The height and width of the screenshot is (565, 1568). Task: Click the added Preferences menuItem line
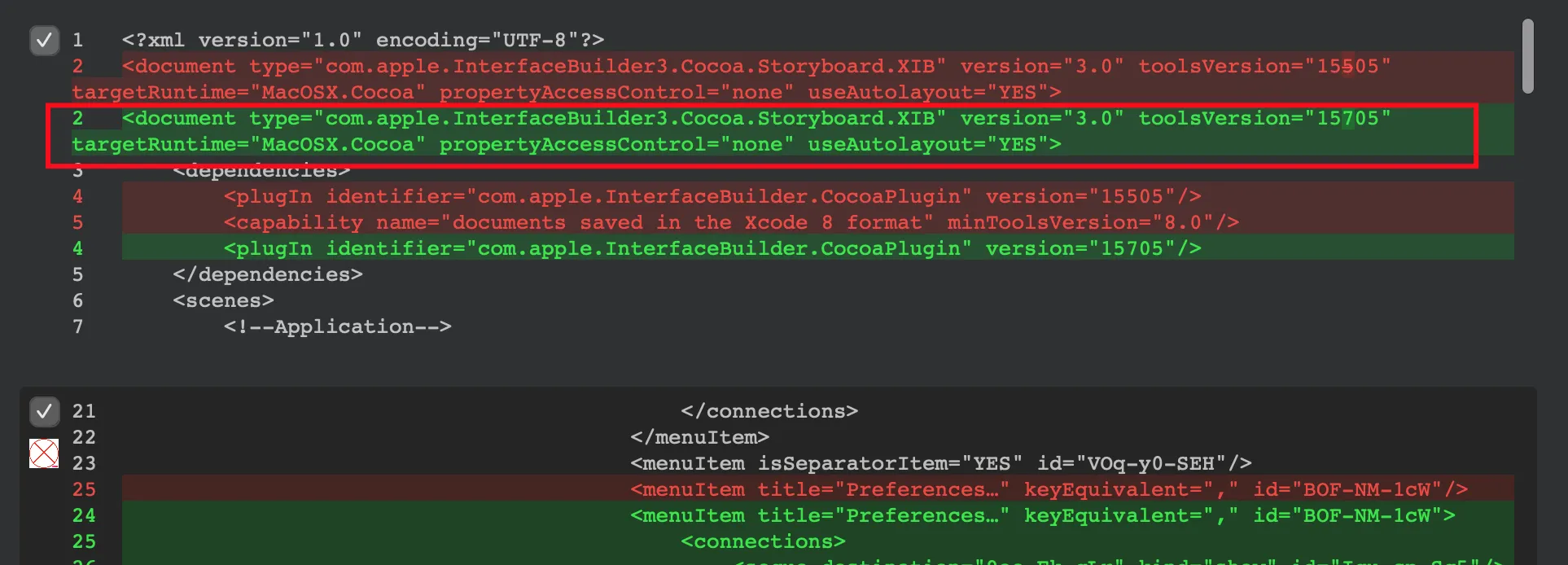pos(1042,516)
